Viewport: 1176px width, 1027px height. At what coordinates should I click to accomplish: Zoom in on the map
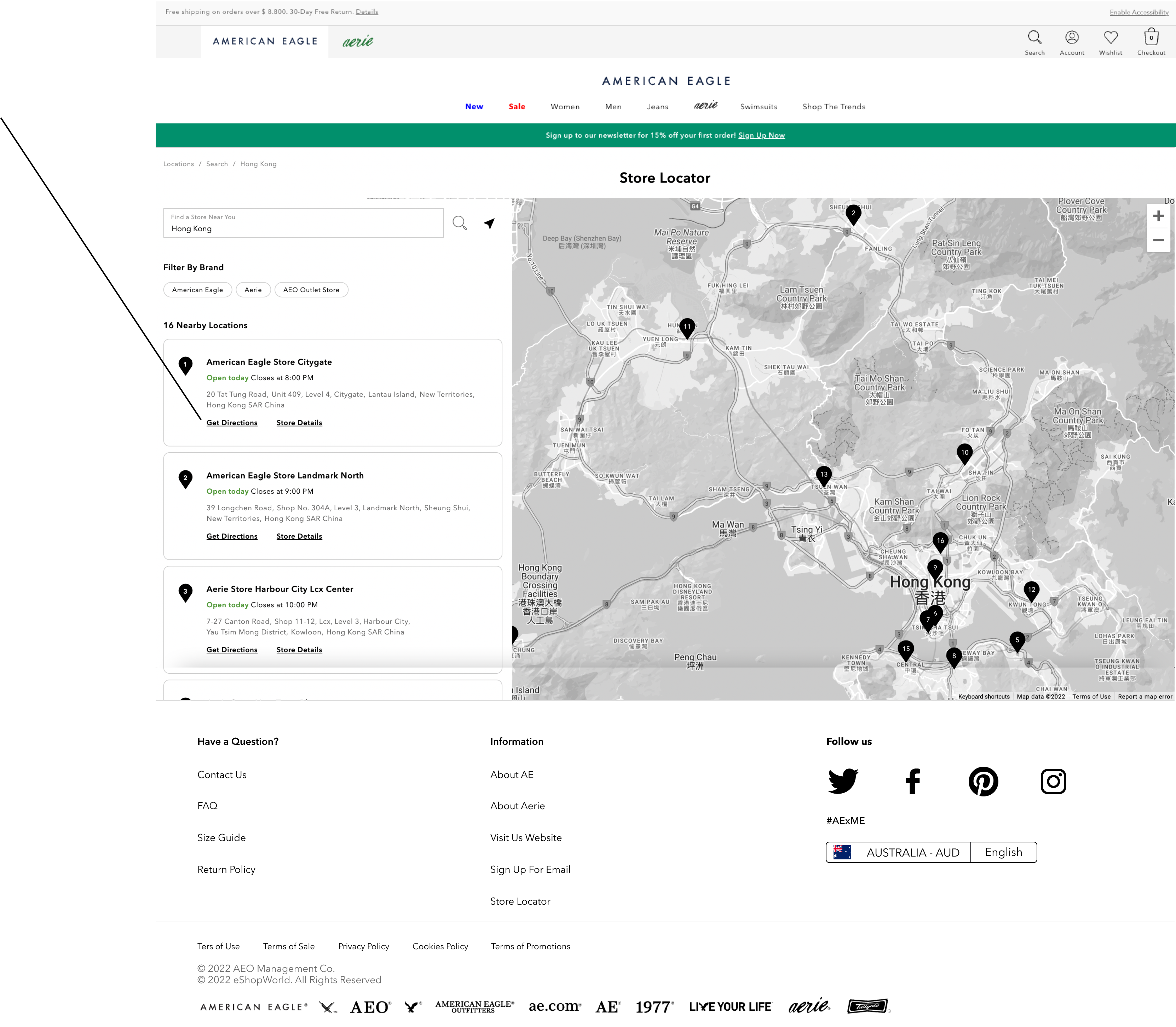pos(1158,216)
